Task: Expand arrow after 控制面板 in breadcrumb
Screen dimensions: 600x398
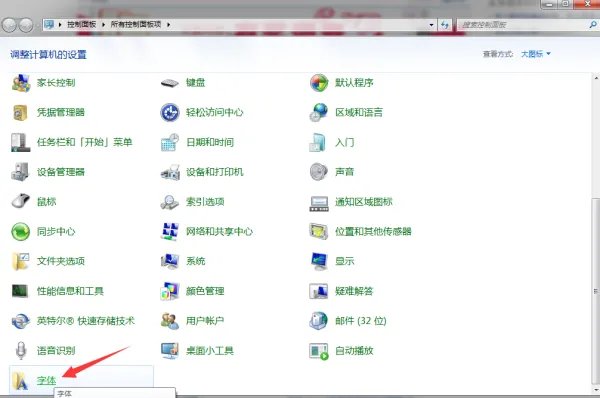Action: click(103, 24)
